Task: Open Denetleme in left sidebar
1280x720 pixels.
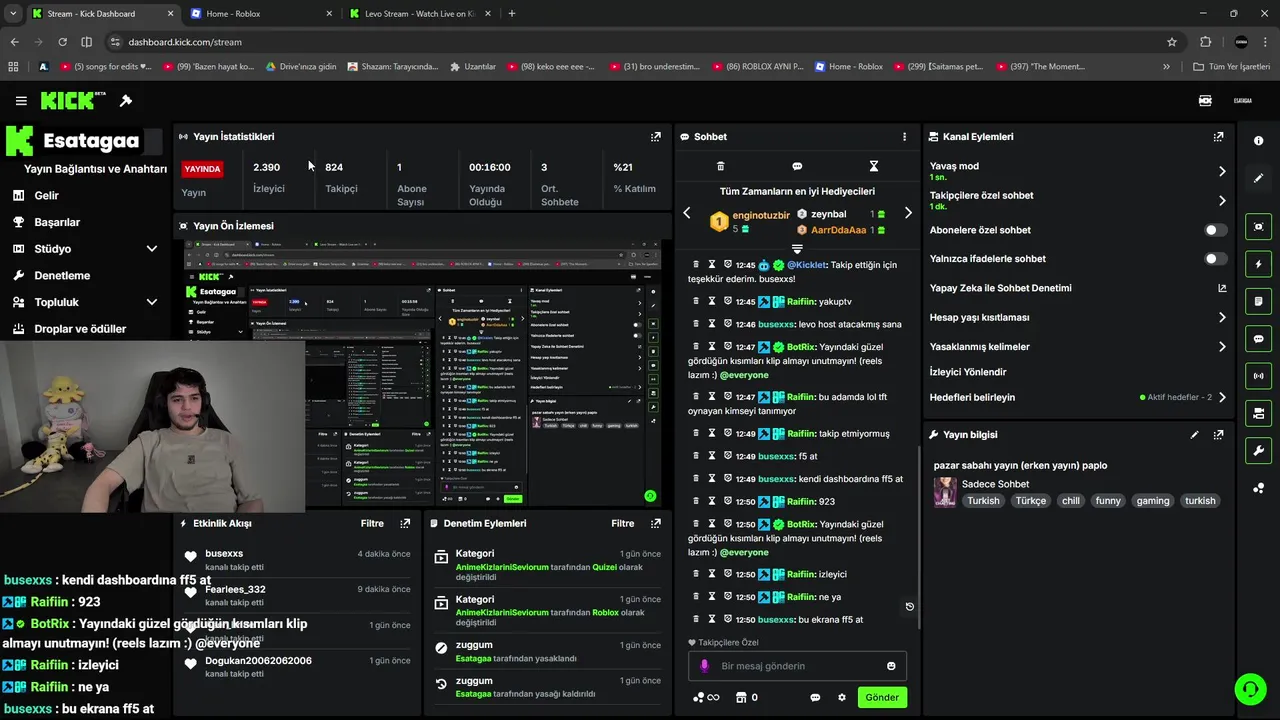Action: pos(61,276)
